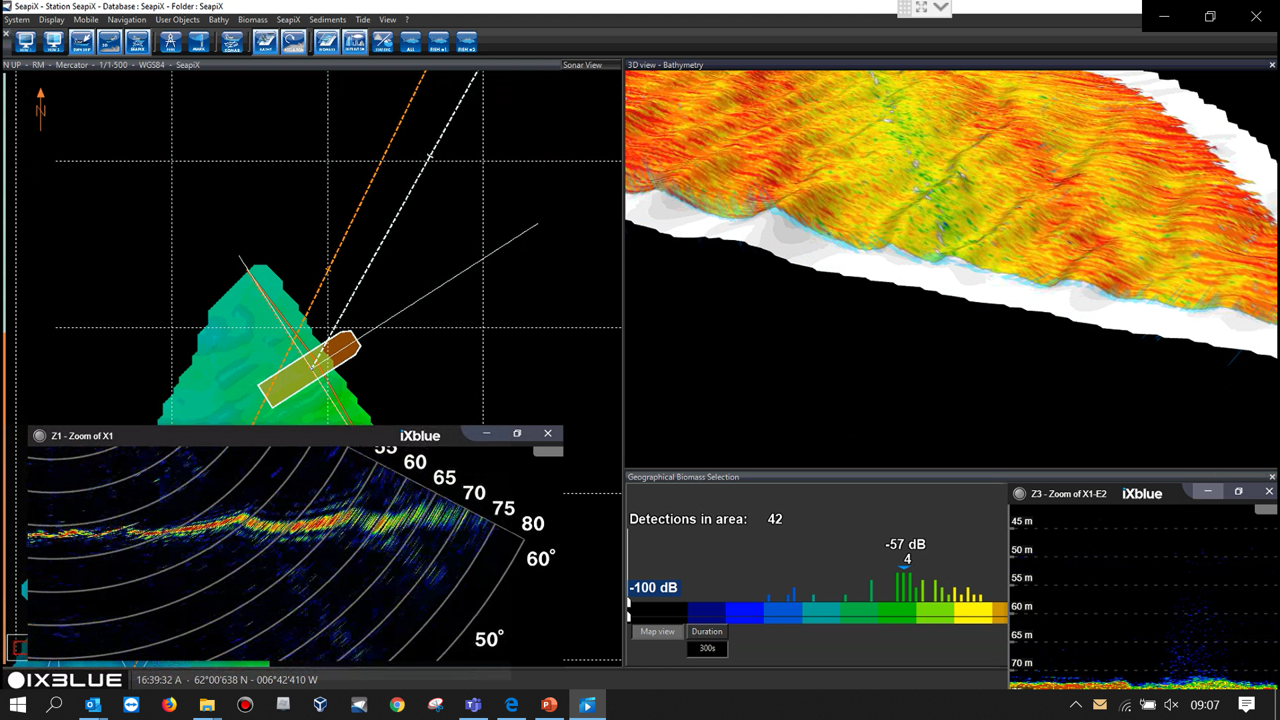This screenshot has height=720, width=1280.
Task: Click the Z3 - Zoom of X1-E2 round indicator
Action: point(1019,493)
